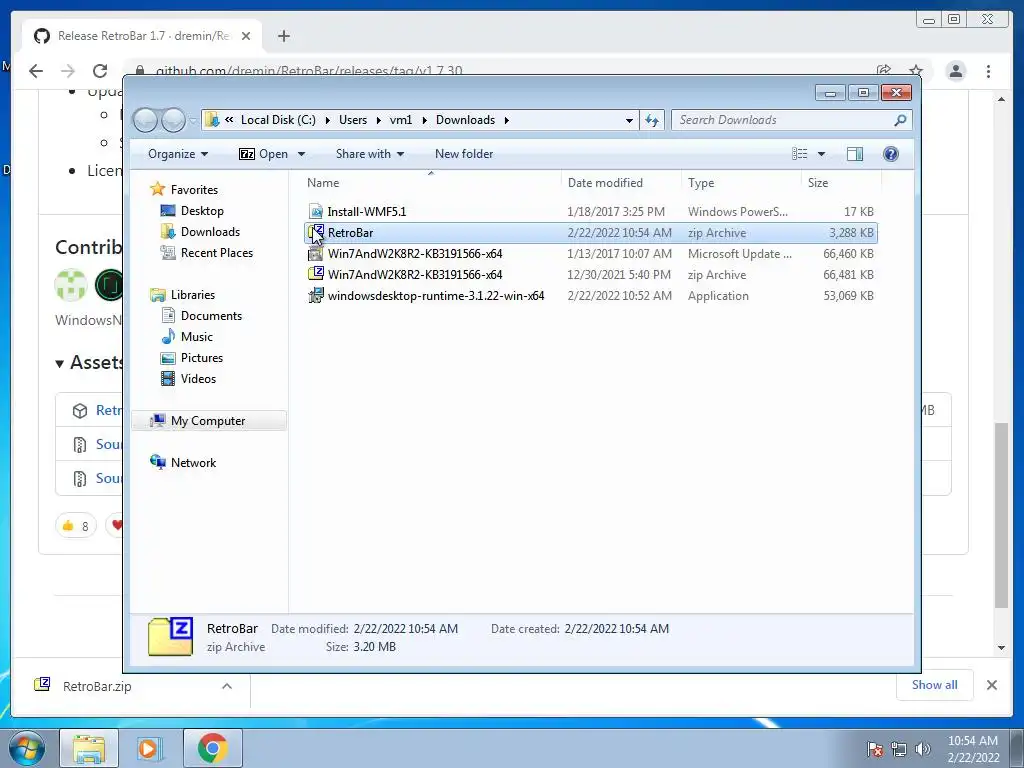Click Win7AndW2K8R2 Microsoft Update file icon

point(316,254)
